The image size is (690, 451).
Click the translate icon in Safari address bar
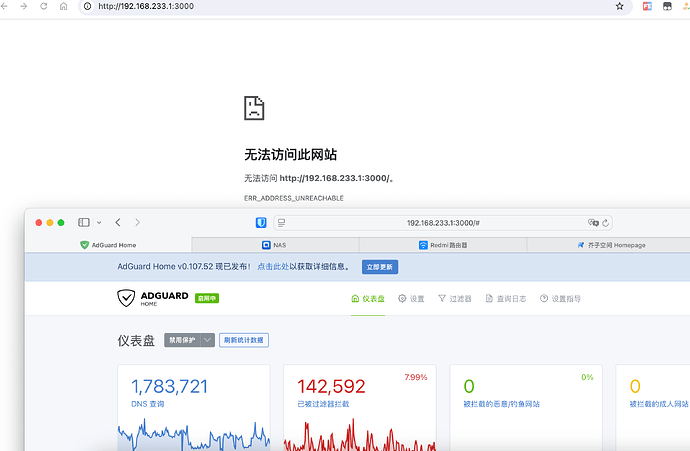click(x=593, y=223)
